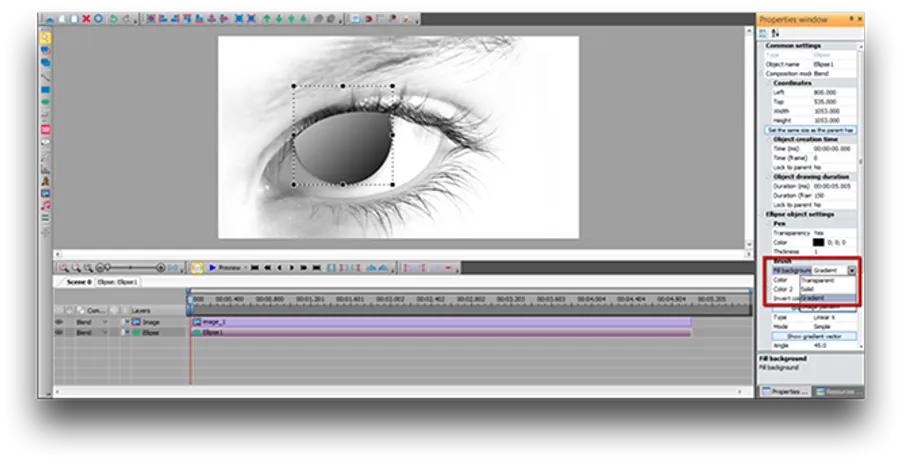Select the chart tool in left toolbar

pyautogui.click(x=45, y=169)
